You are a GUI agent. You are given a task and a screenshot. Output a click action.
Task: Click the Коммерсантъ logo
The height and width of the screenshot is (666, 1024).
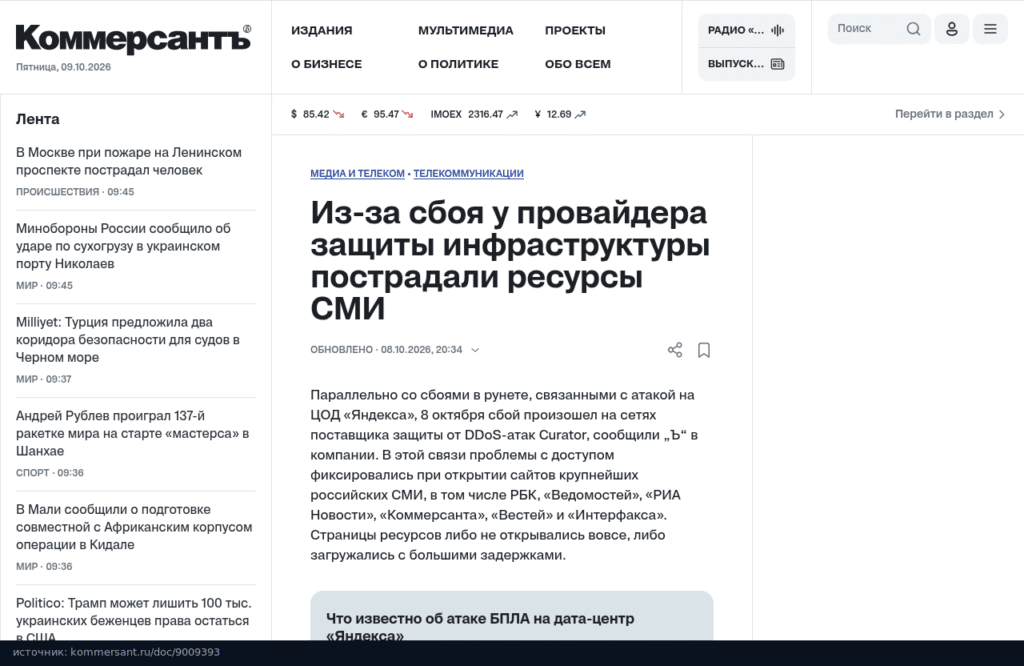click(x=133, y=39)
